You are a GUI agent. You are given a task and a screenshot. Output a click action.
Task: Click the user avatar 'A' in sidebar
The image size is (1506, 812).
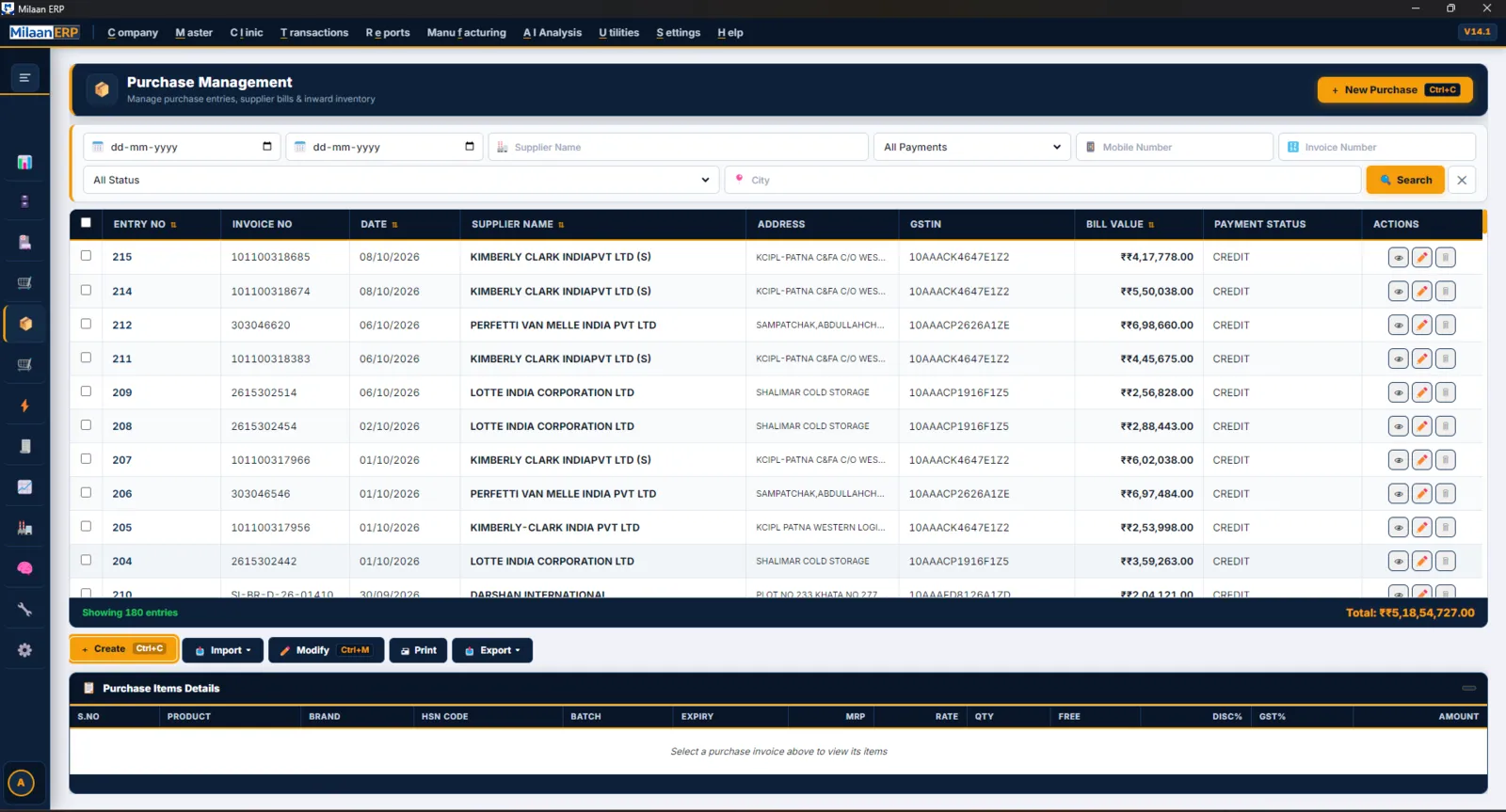pos(21,783)
